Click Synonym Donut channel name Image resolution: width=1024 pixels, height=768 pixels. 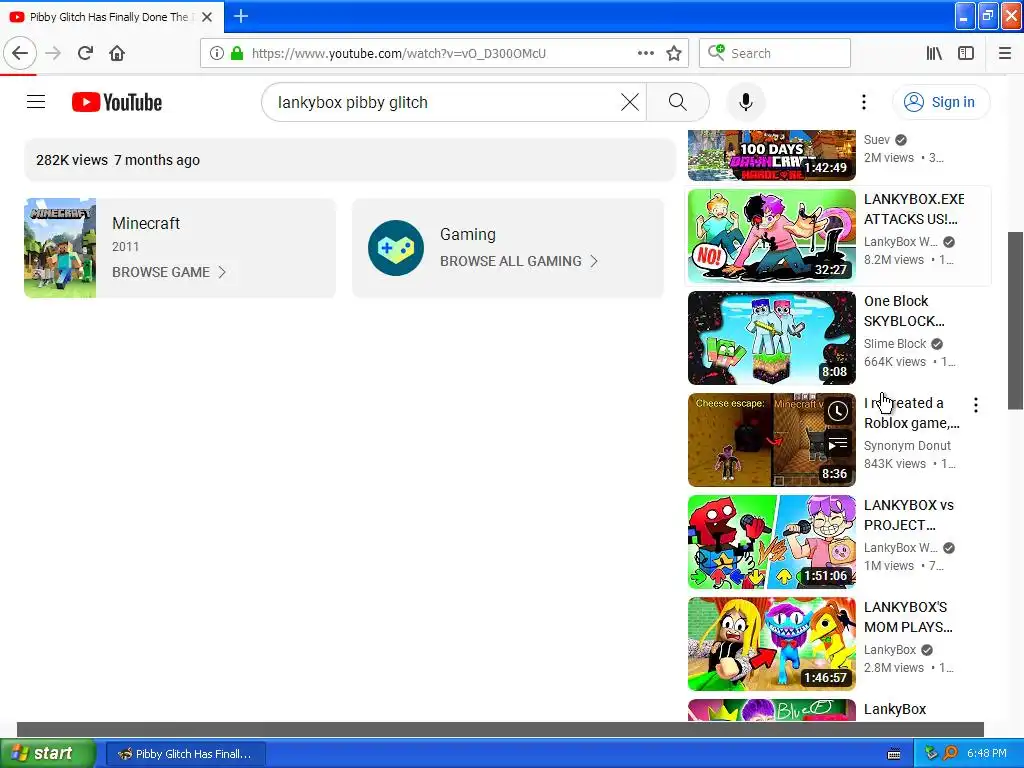click(x=907, y=445)
